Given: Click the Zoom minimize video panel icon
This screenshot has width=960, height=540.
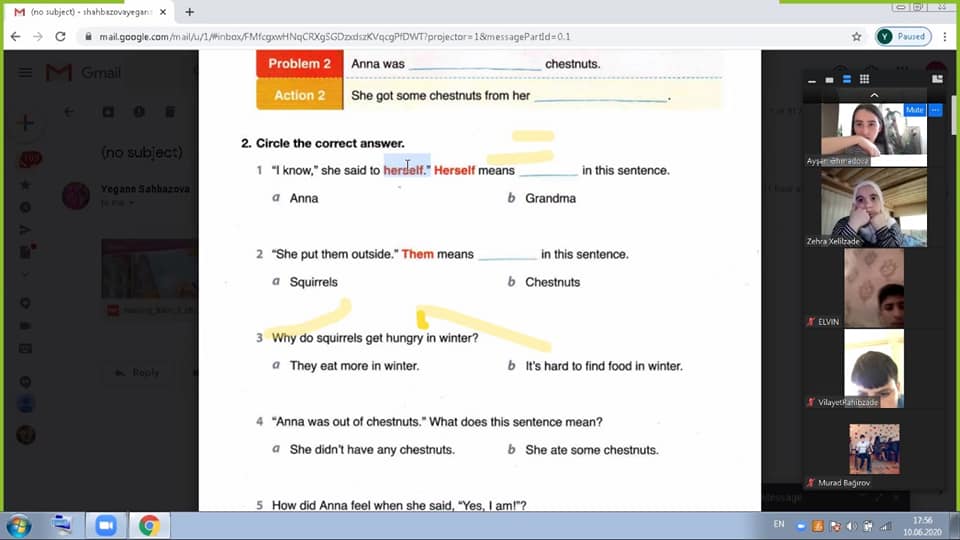Looking at the screenshot, I should (812, 80).
